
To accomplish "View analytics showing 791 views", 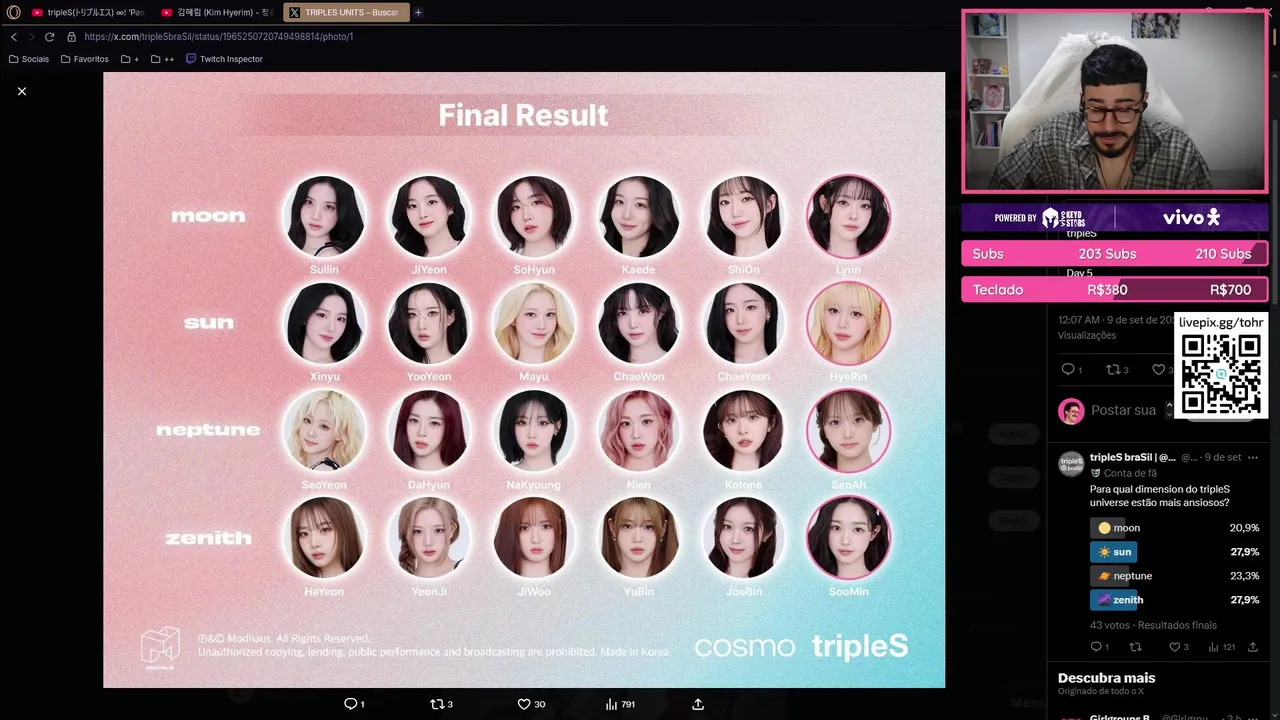I will click(620, 704).
